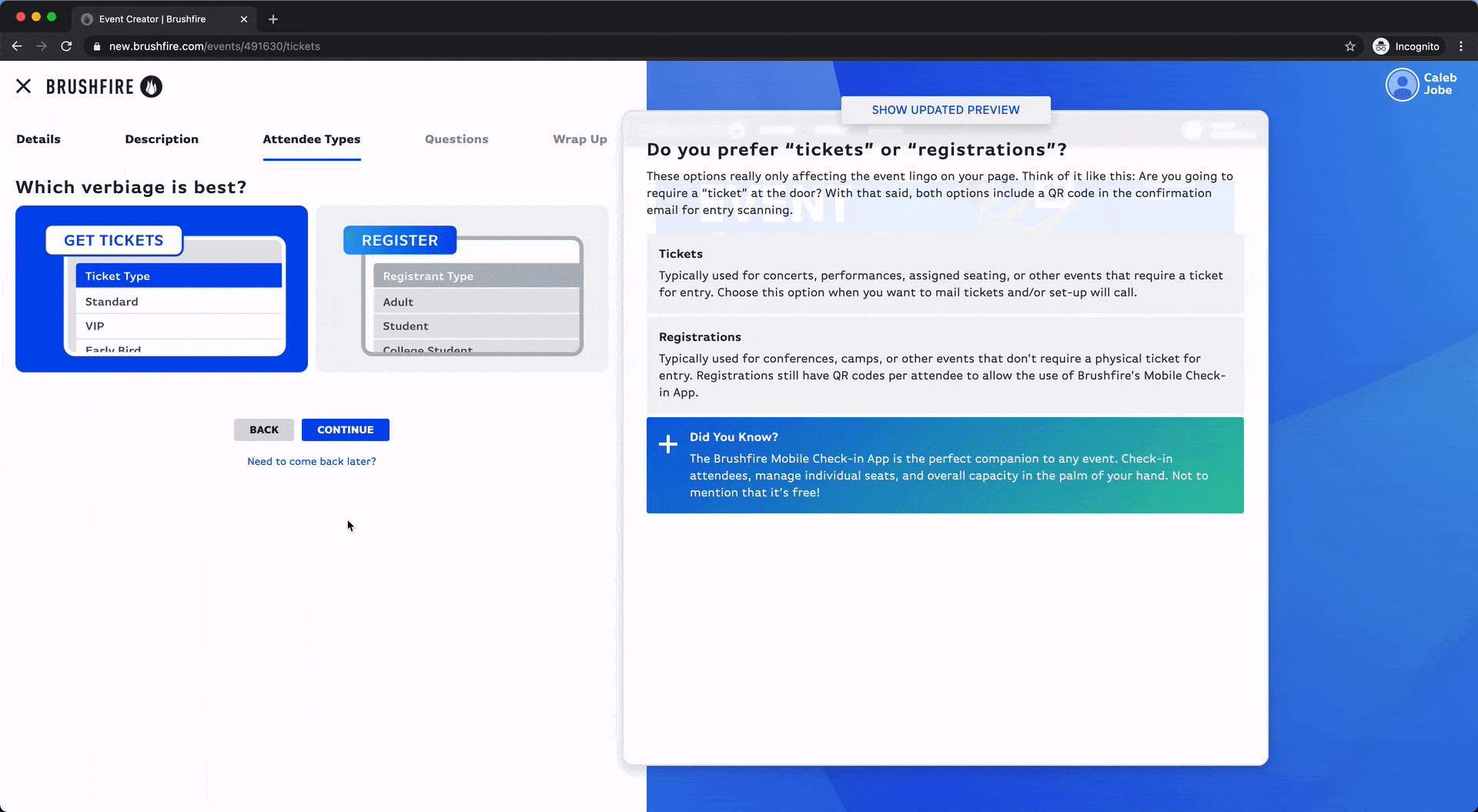
Task: Reload the page with refresh icon
Action: click(x=67, y=46)
